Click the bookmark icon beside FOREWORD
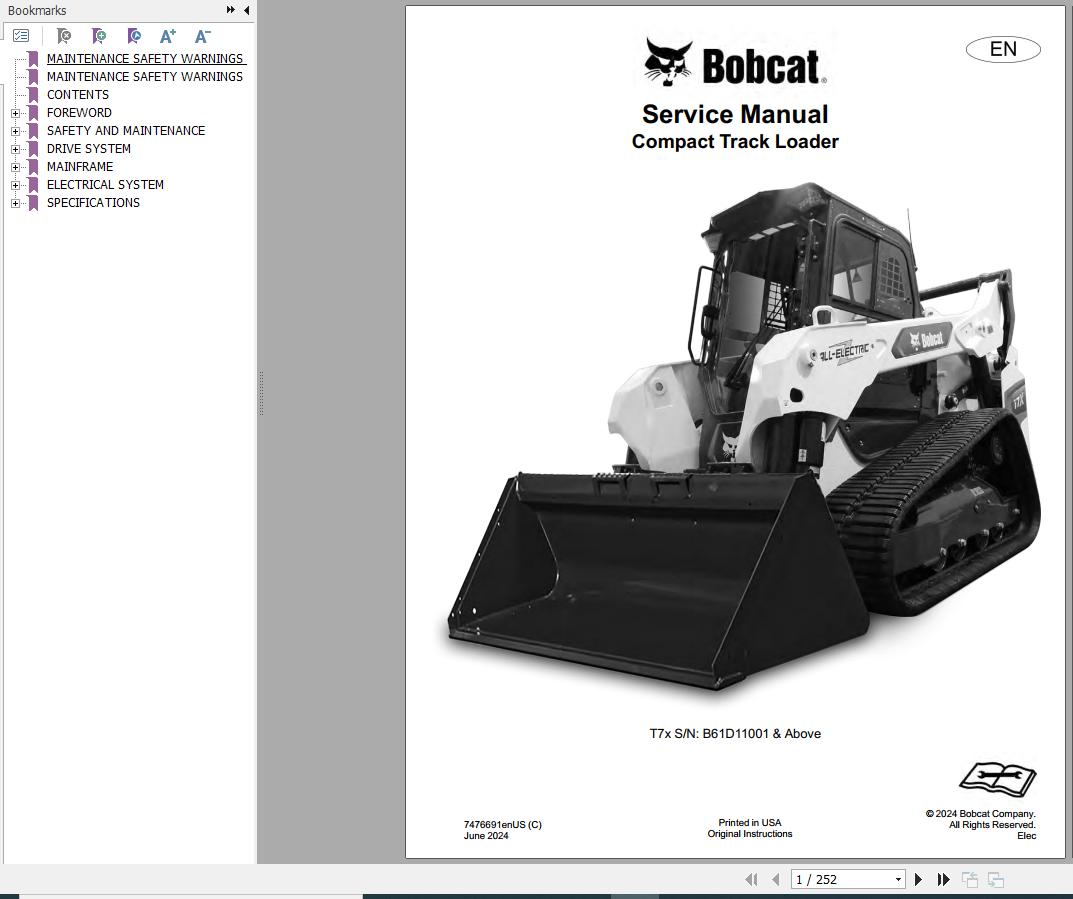1073x899 pixels. click(x=33, y=113)
